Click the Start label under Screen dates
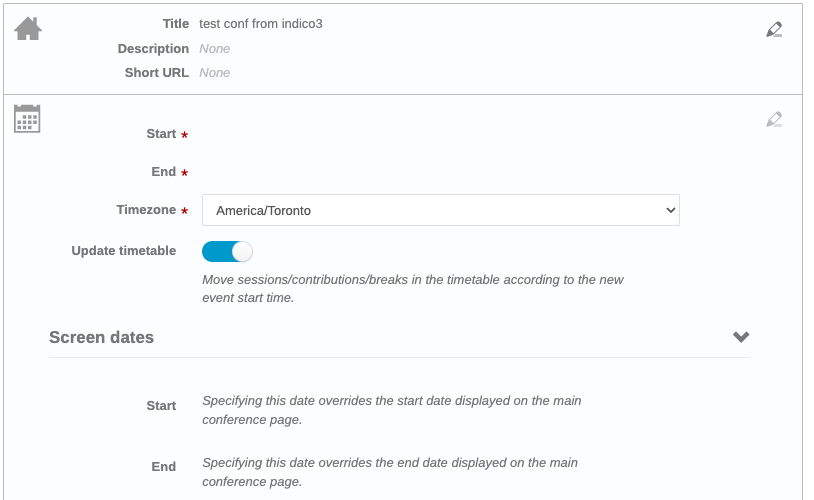The width and height of the screenshot is (814, 500). point(161,406)
